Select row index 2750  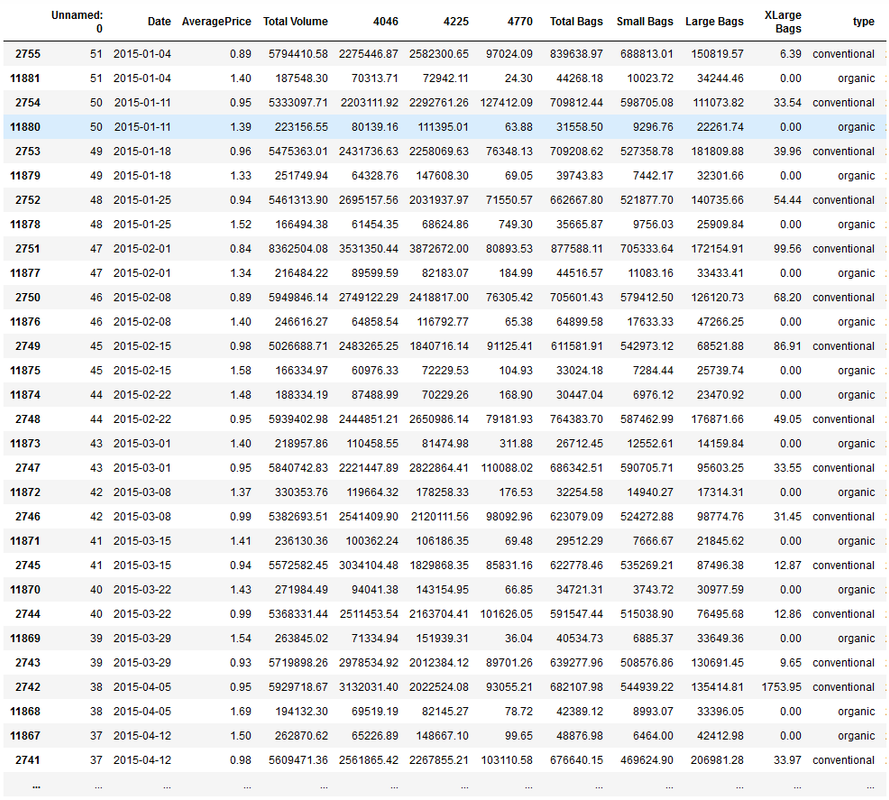coord(28,298)
